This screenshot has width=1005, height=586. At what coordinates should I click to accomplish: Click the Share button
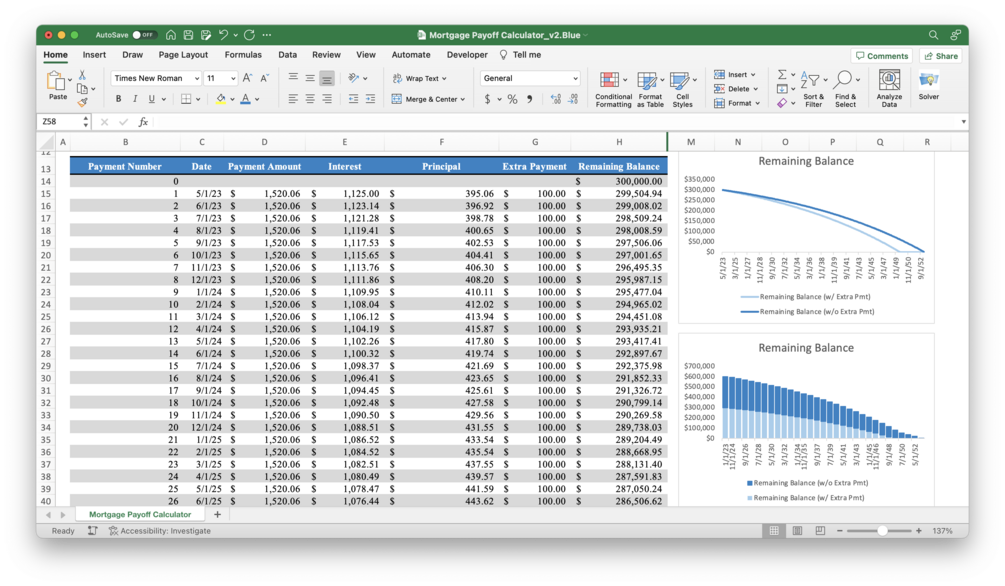pos(941,56)
